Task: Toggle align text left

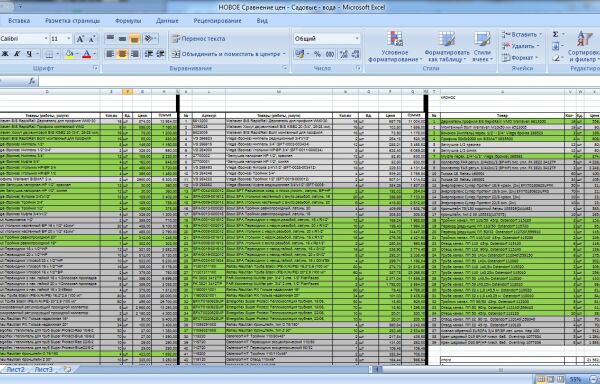Action: pyautogui.click(x=110, y=54)
